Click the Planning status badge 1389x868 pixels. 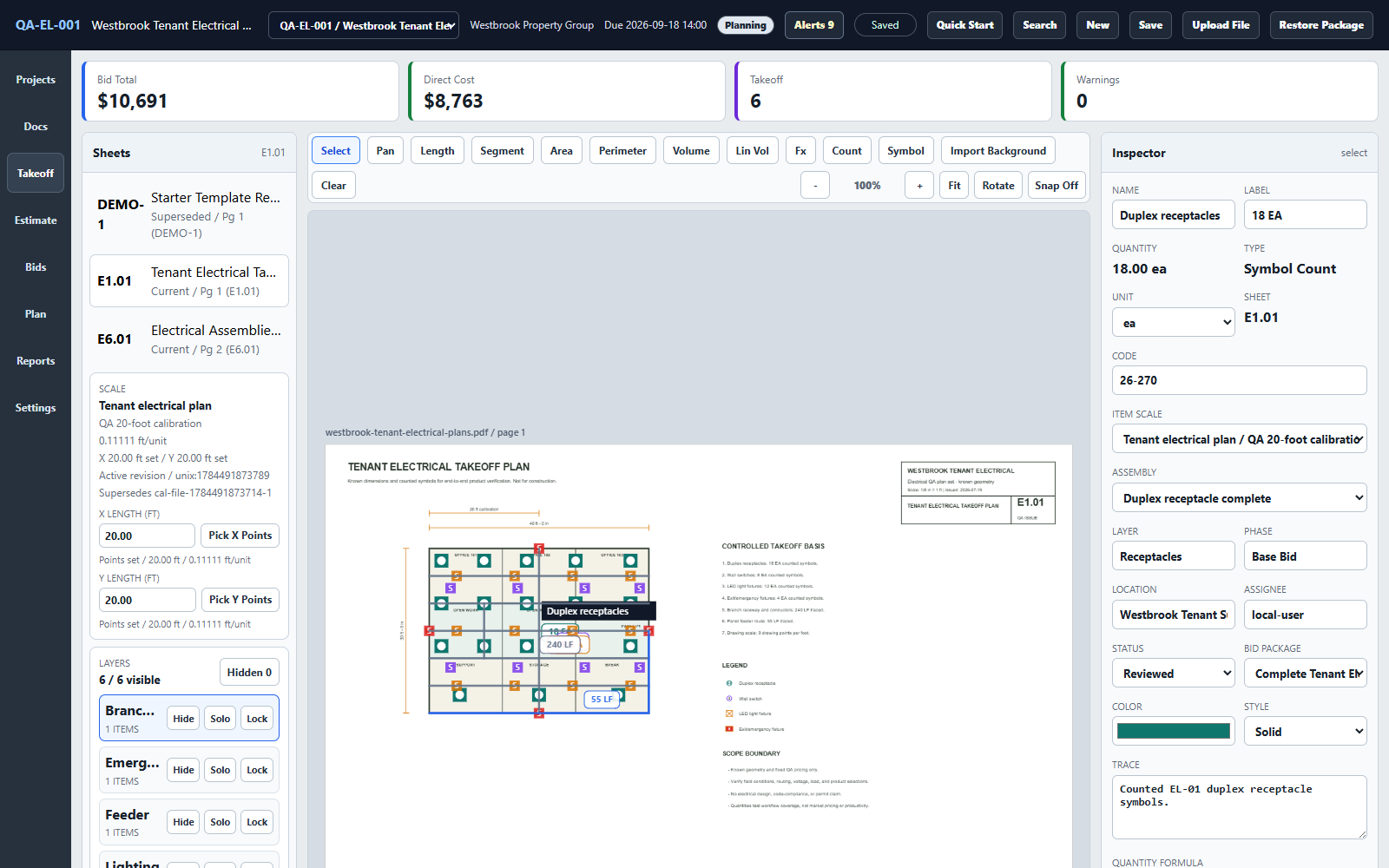coord(746,25)
